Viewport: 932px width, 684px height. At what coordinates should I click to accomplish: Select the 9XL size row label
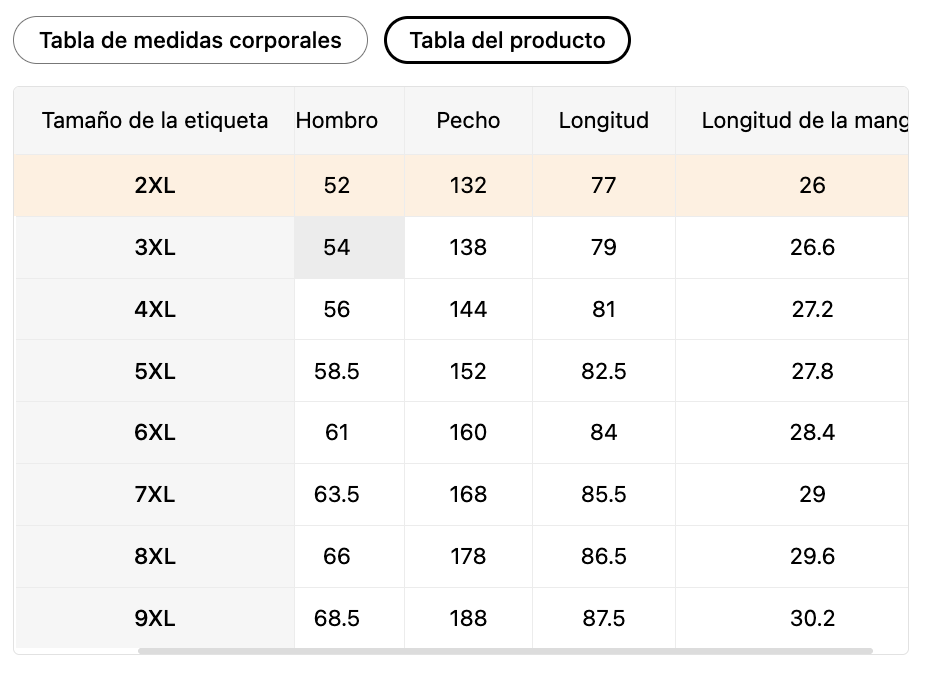click(155, 618)
